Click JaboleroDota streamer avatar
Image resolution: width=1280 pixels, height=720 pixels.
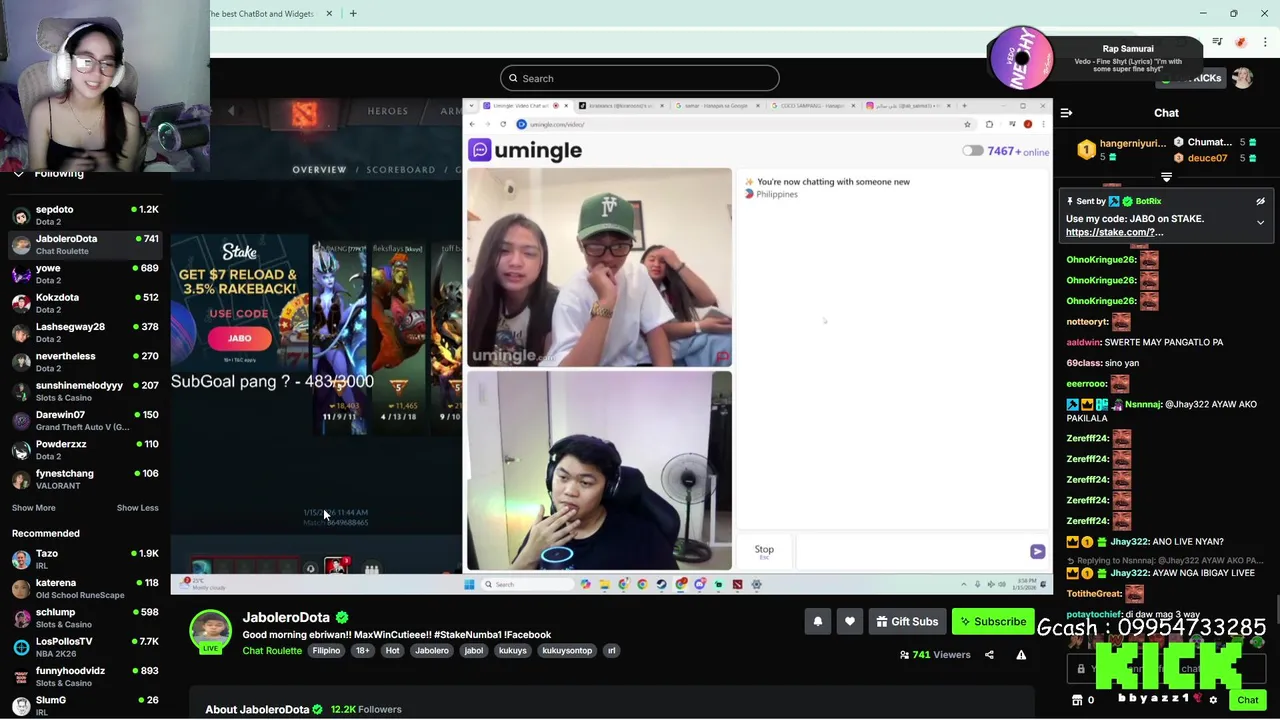coord(210,632)
